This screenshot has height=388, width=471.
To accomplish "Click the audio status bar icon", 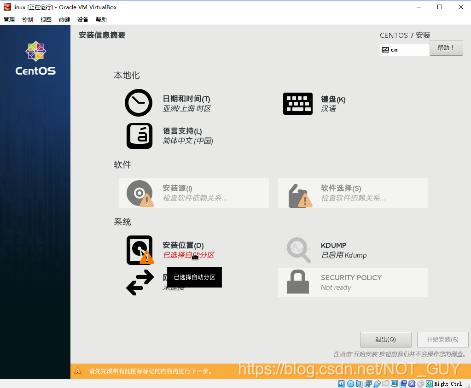I will (x=359, y=384).
